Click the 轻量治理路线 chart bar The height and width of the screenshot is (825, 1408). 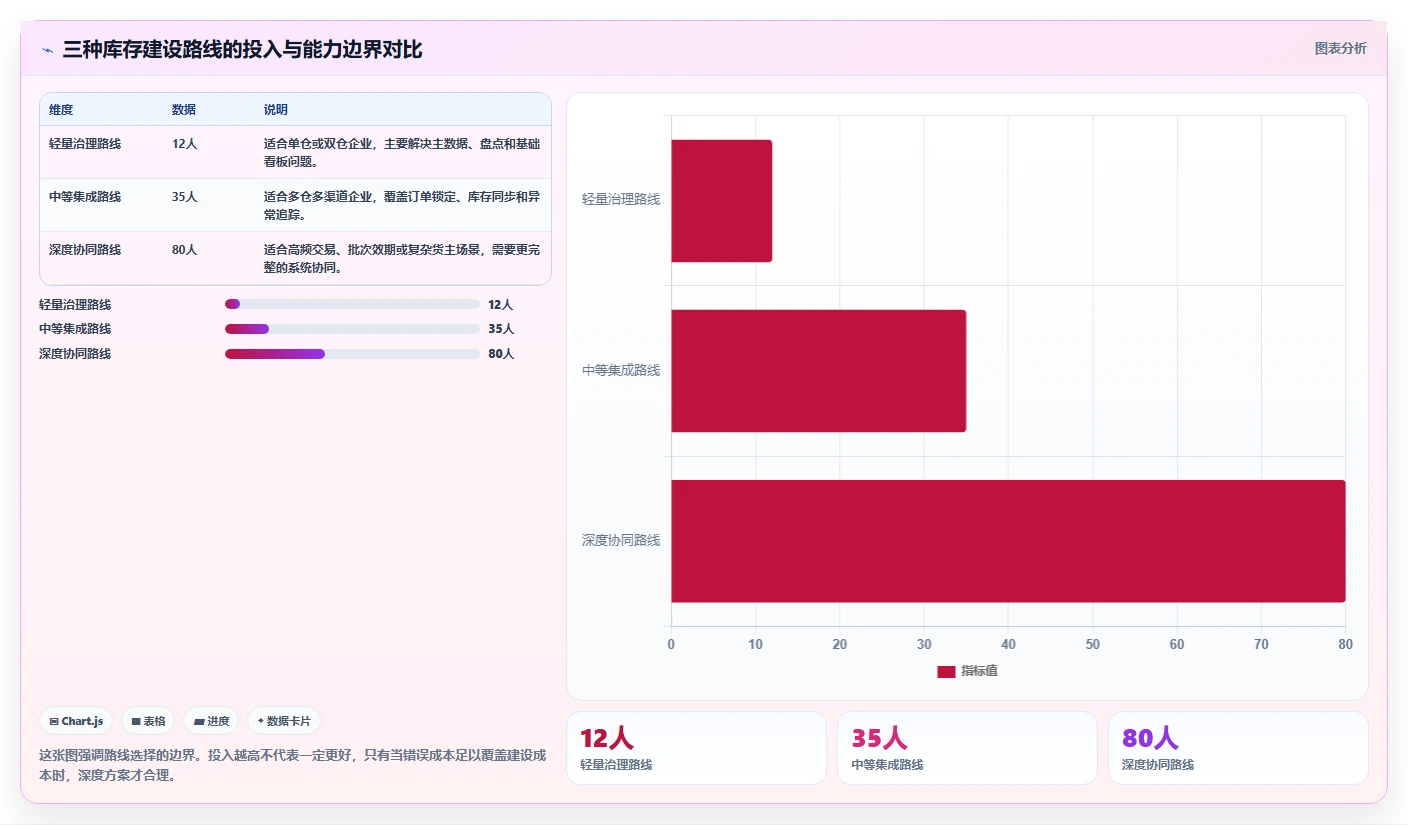pos(721,201)
